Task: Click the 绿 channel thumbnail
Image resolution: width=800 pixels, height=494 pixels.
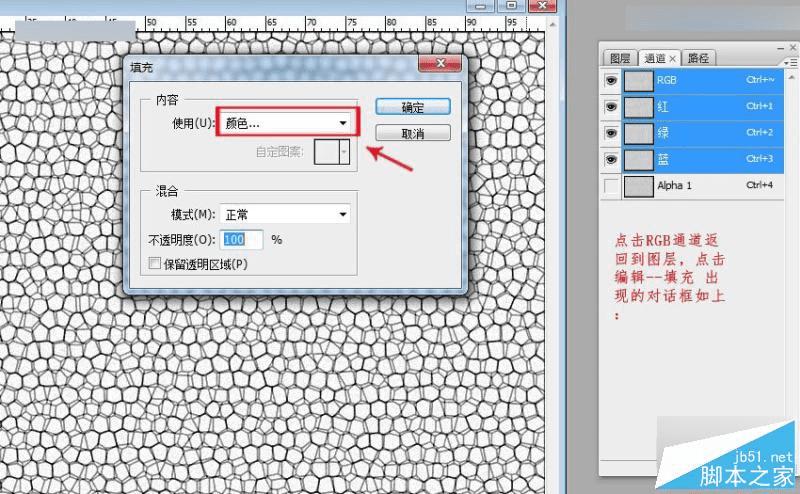Action: [x=638, y=134]
